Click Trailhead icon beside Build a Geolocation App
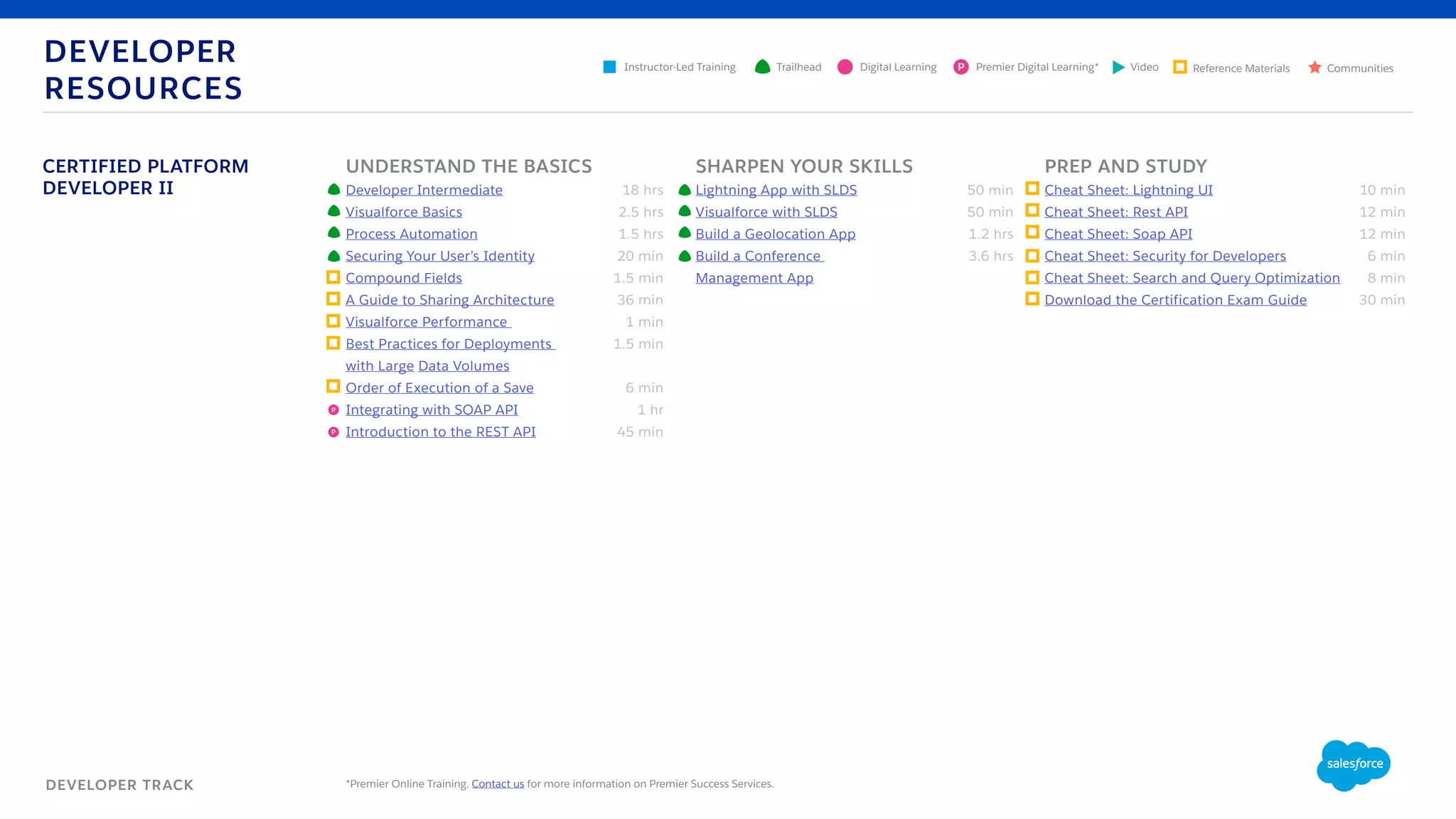 coord(685,233)
